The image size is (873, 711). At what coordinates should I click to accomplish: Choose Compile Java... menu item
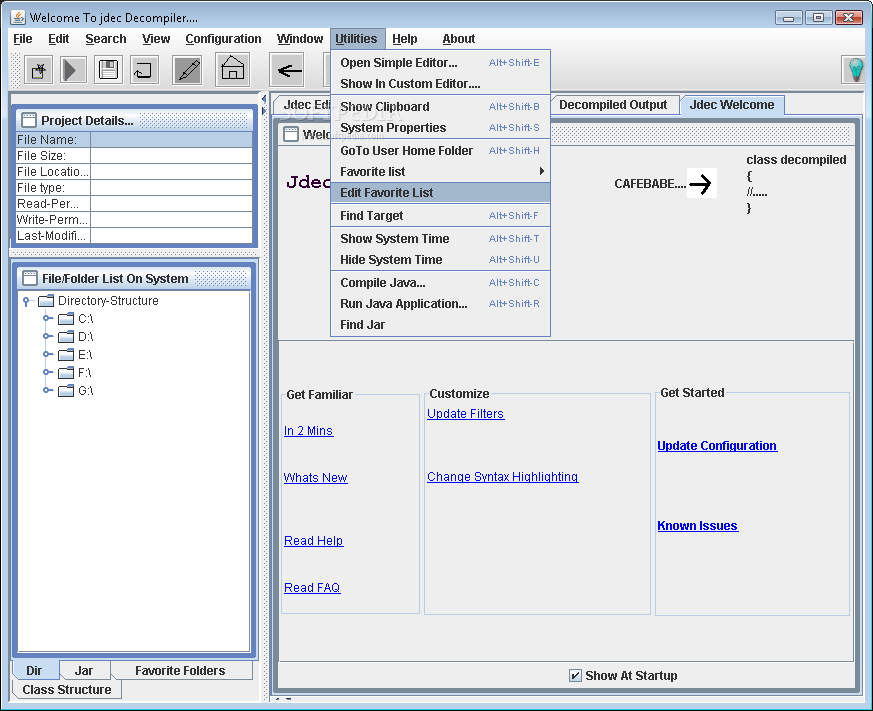[x=440, y=283]
